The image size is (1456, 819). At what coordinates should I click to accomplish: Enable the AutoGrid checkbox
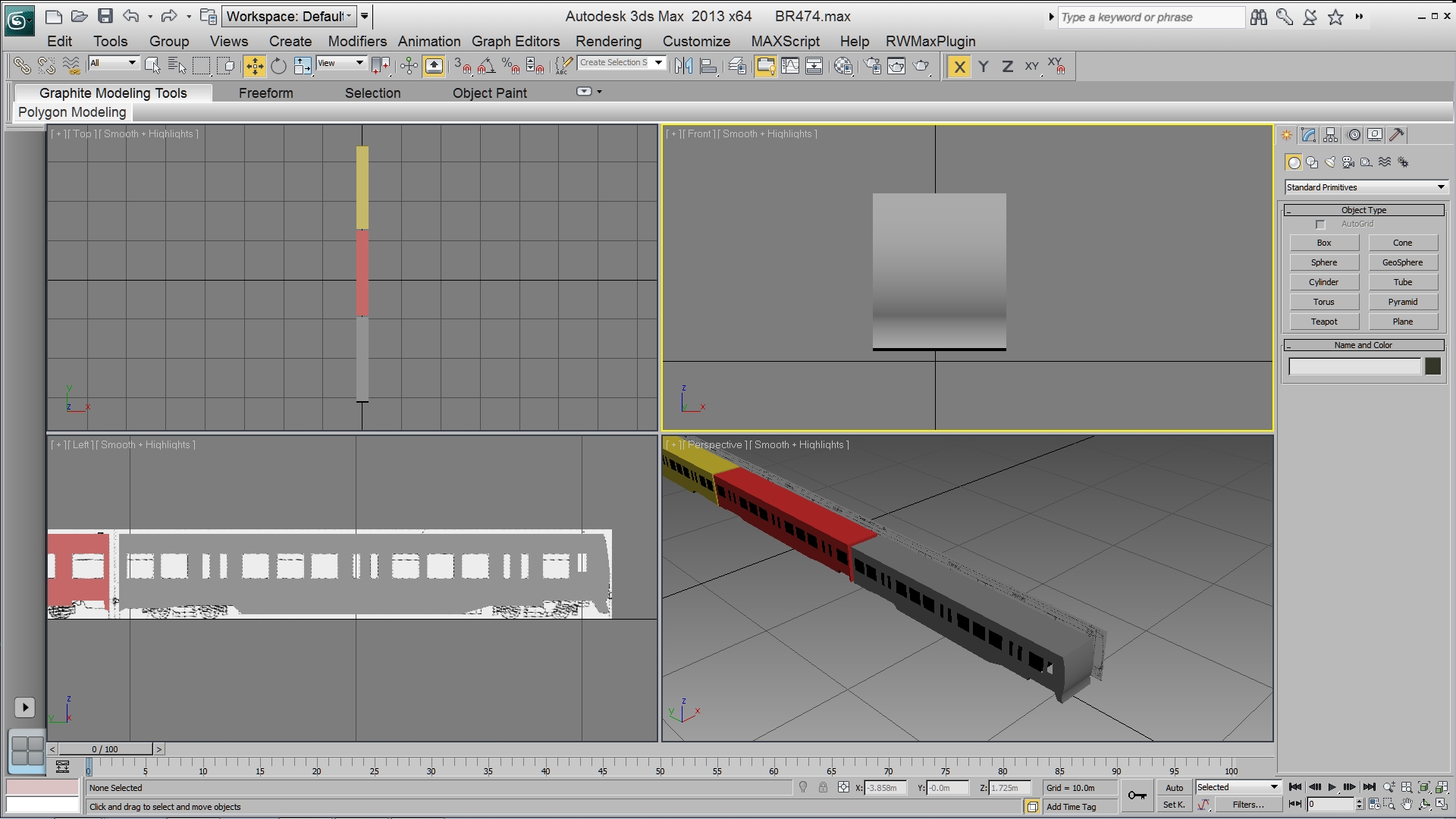click(x=1320, y=224)
